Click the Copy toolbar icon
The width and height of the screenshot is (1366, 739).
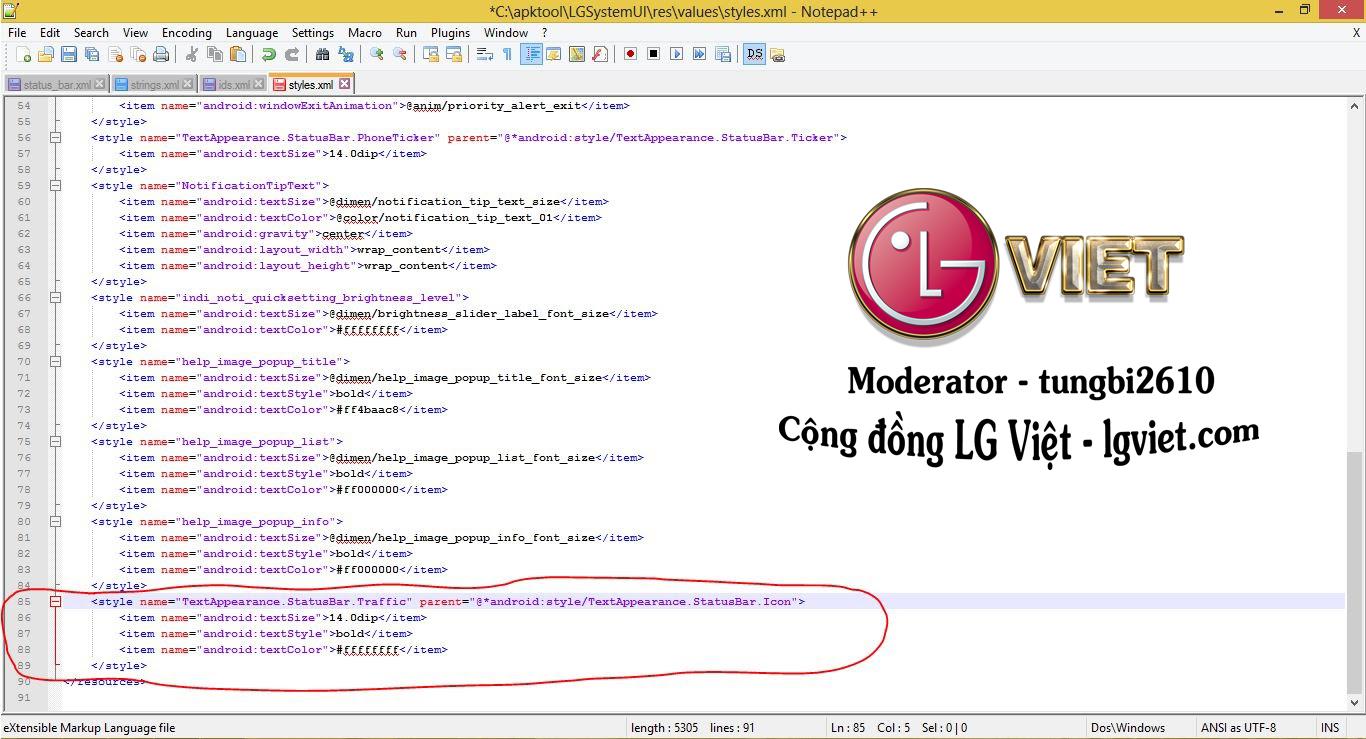214,54
